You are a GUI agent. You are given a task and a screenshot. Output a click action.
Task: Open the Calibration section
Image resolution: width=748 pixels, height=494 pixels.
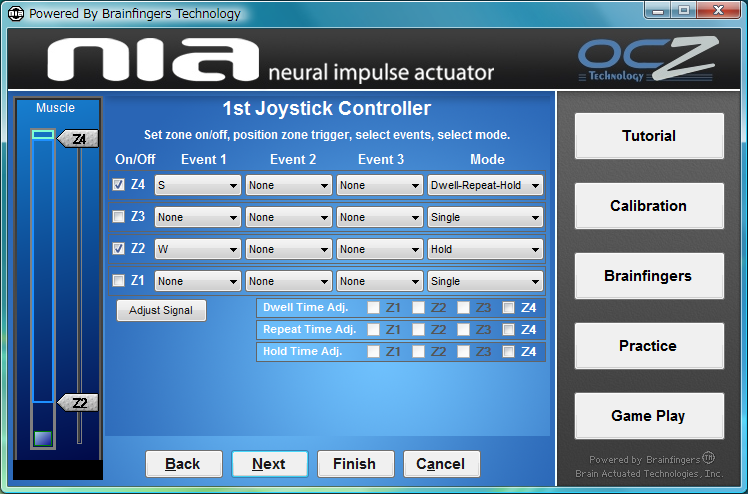649,206
